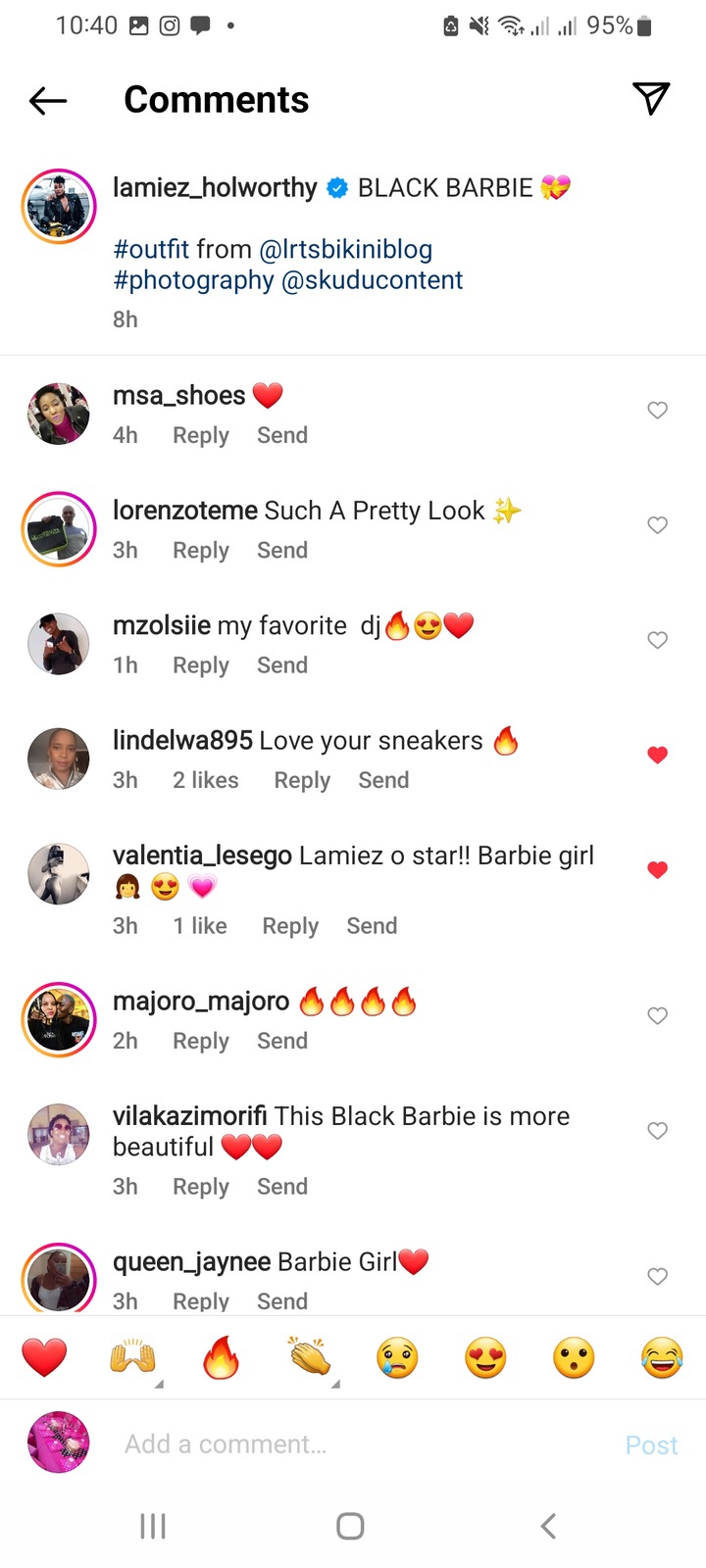
Task: Tap the back arrow beside Comments
Action: click(48, 100)
